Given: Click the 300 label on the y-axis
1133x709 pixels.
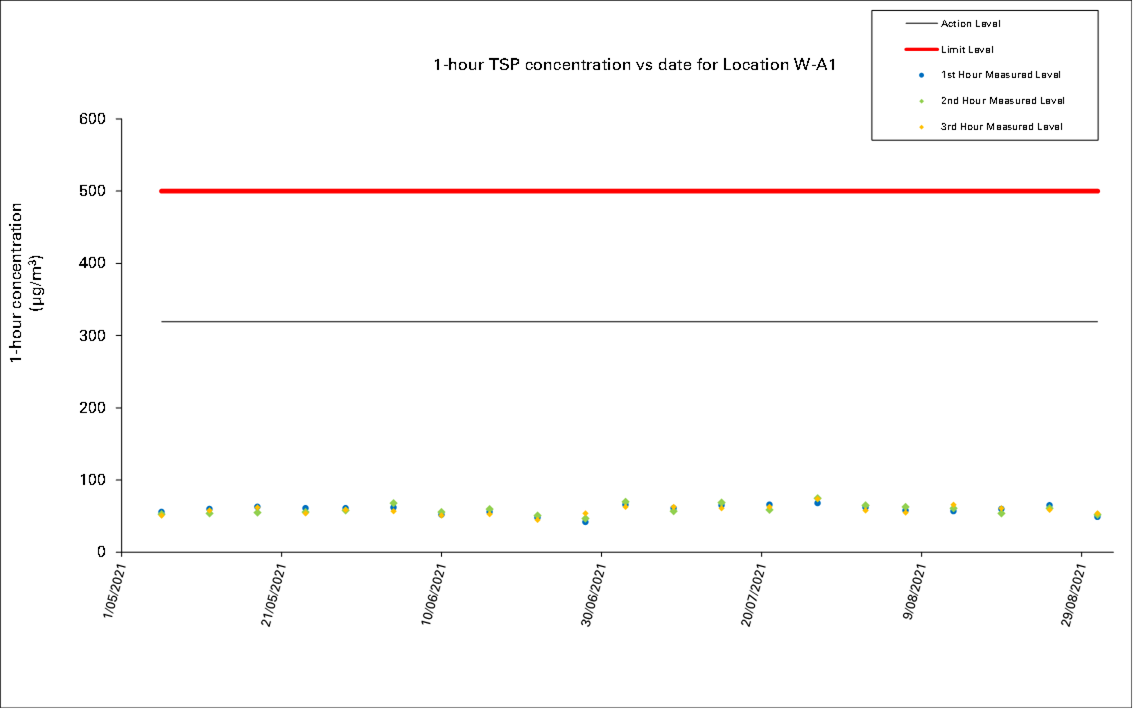Looking at the screenshot, I should 94,336.
